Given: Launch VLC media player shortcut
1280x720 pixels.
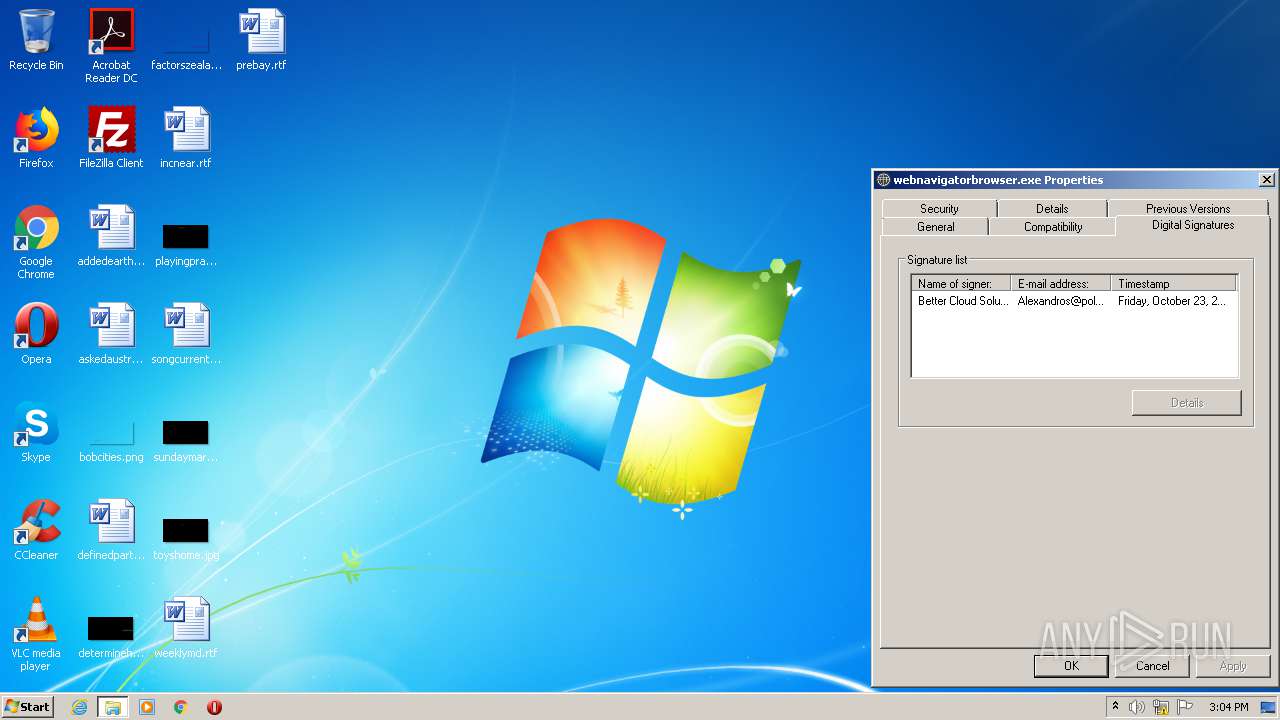Looking at the screenshot, I should pyautogui.click(x=36, y=634).
